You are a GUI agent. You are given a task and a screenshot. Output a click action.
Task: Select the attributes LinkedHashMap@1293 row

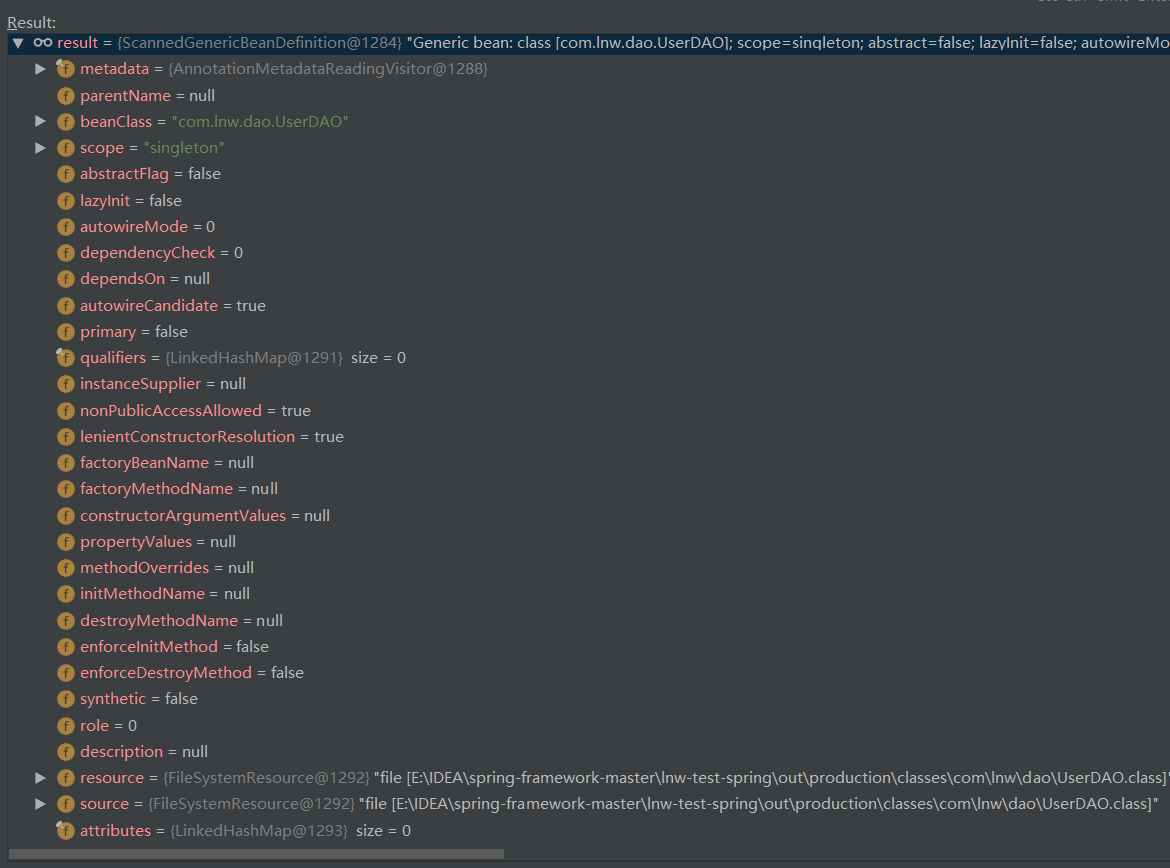[x=245, y=831]
